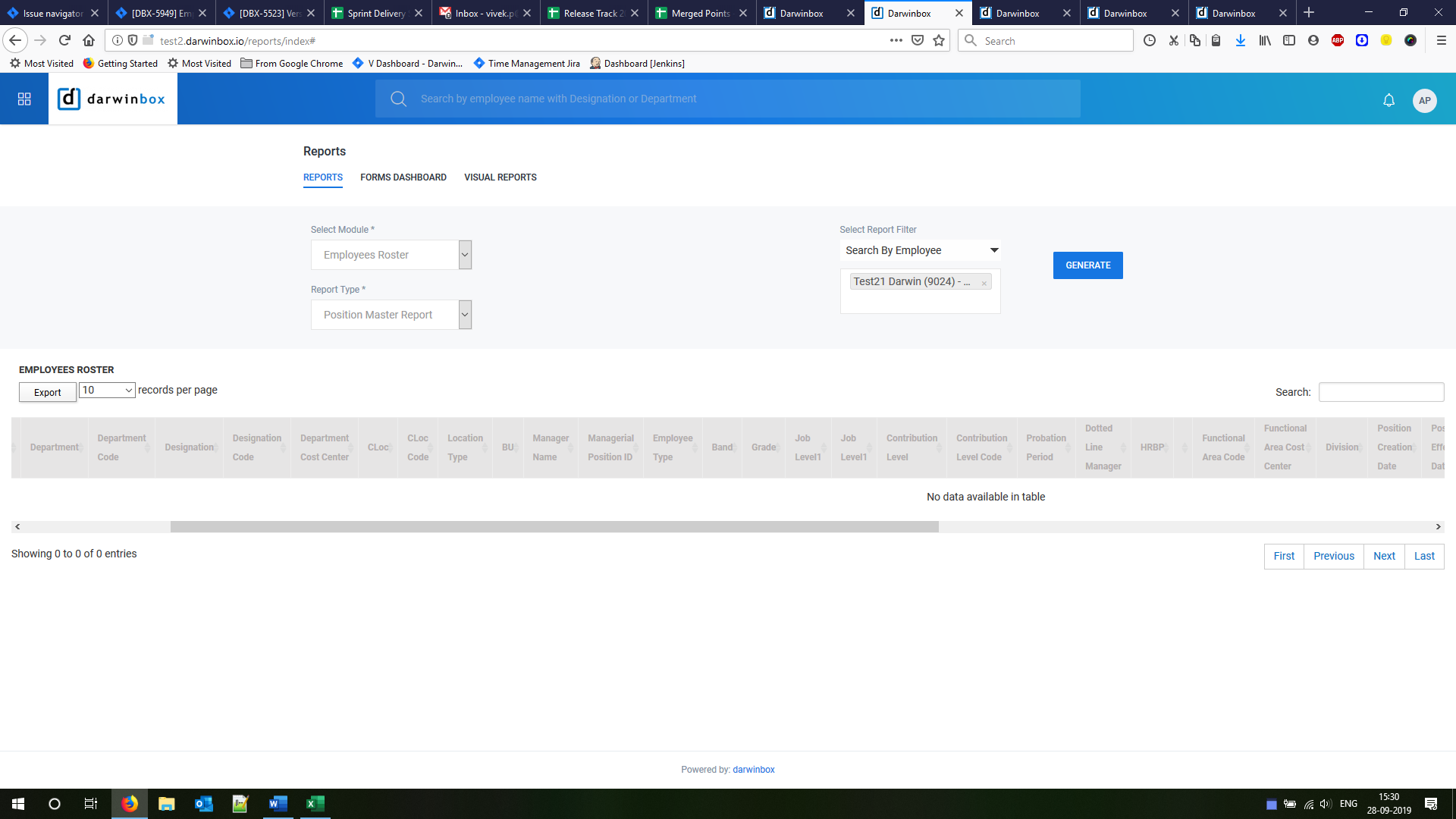The image size is (1456, 819).
Task: Switch to the Visual Reports tab
Action: point(500,177)
